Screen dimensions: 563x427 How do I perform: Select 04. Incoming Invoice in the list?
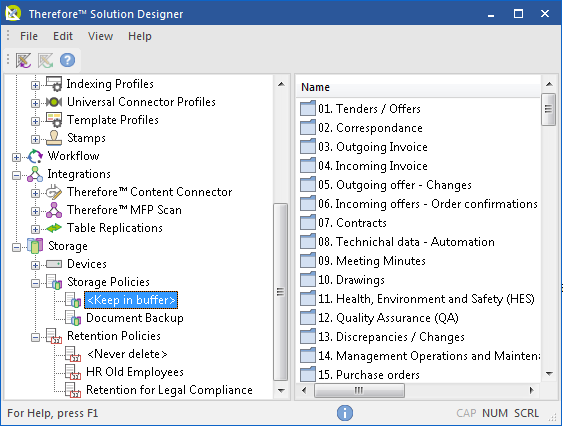pyautogui.click(x=373, y=166)
